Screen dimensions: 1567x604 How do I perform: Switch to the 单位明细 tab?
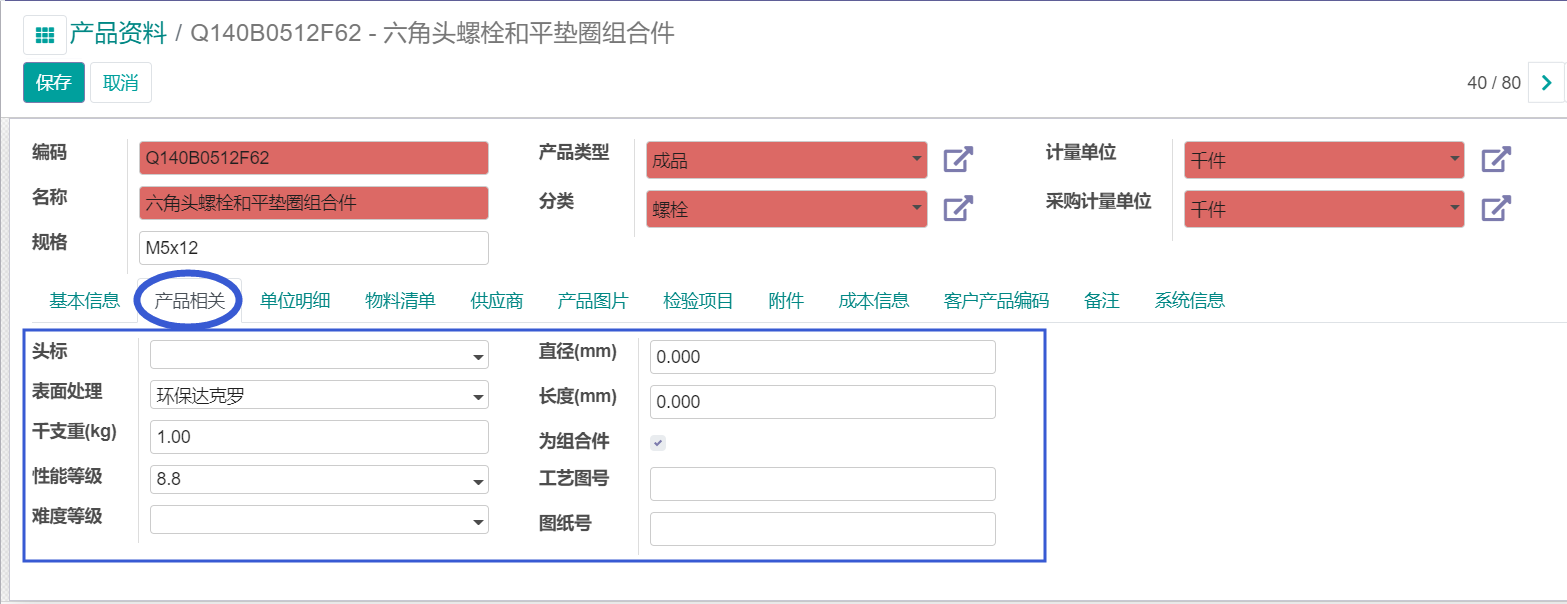[295, 301]
